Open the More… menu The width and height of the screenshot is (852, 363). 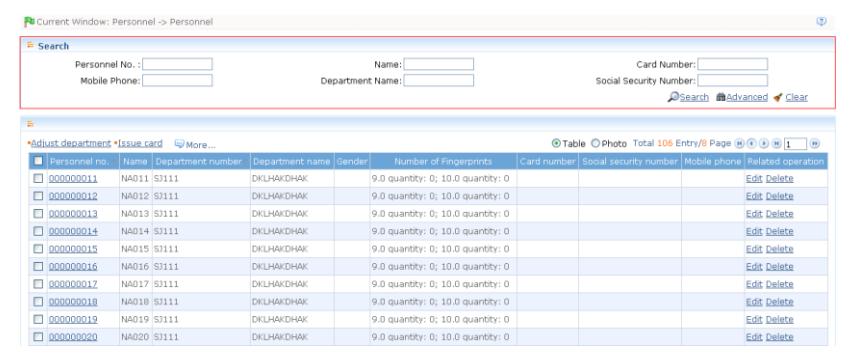click(x=201, y=145)
